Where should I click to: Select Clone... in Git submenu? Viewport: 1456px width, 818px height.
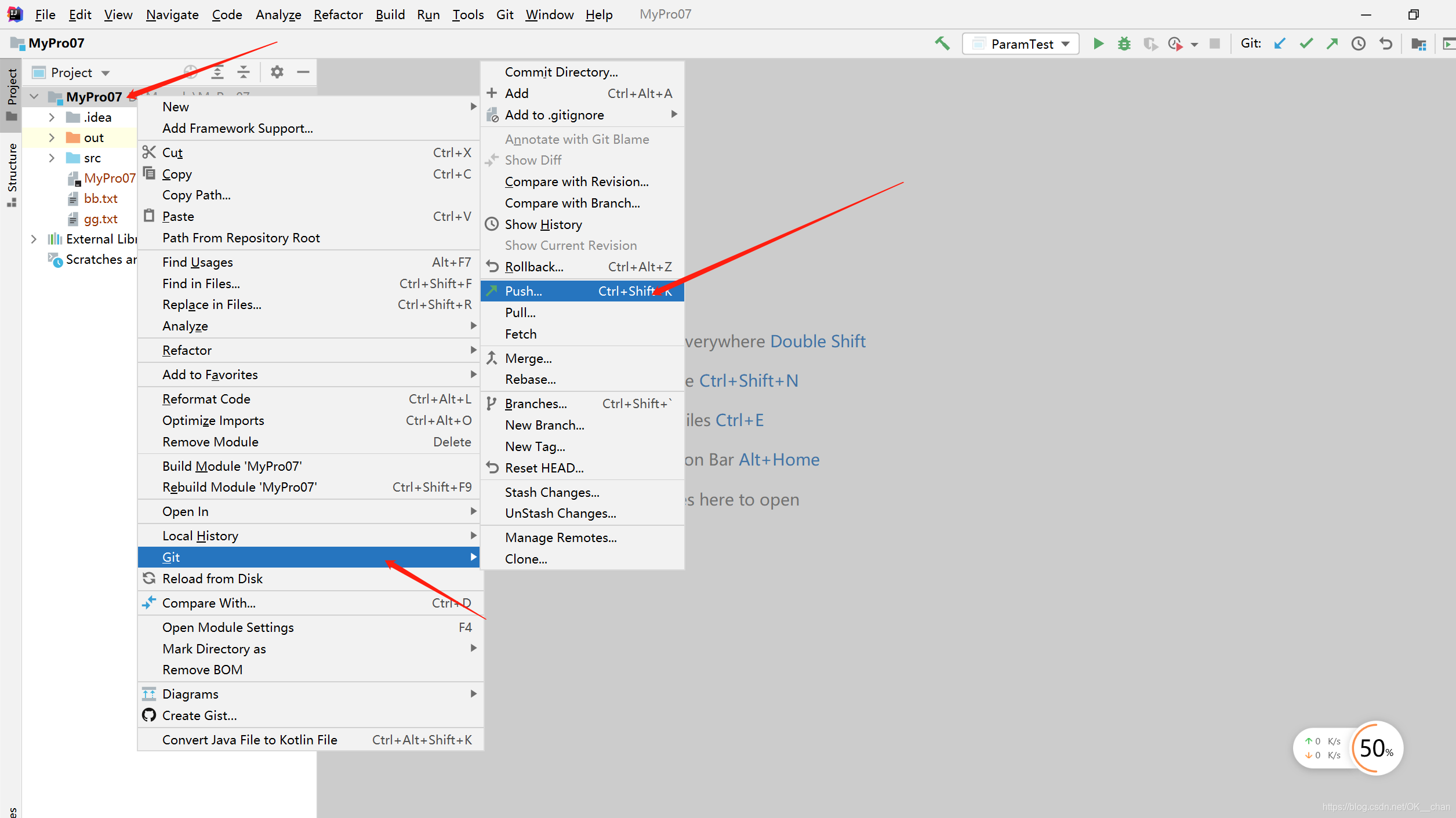[583, 559]
